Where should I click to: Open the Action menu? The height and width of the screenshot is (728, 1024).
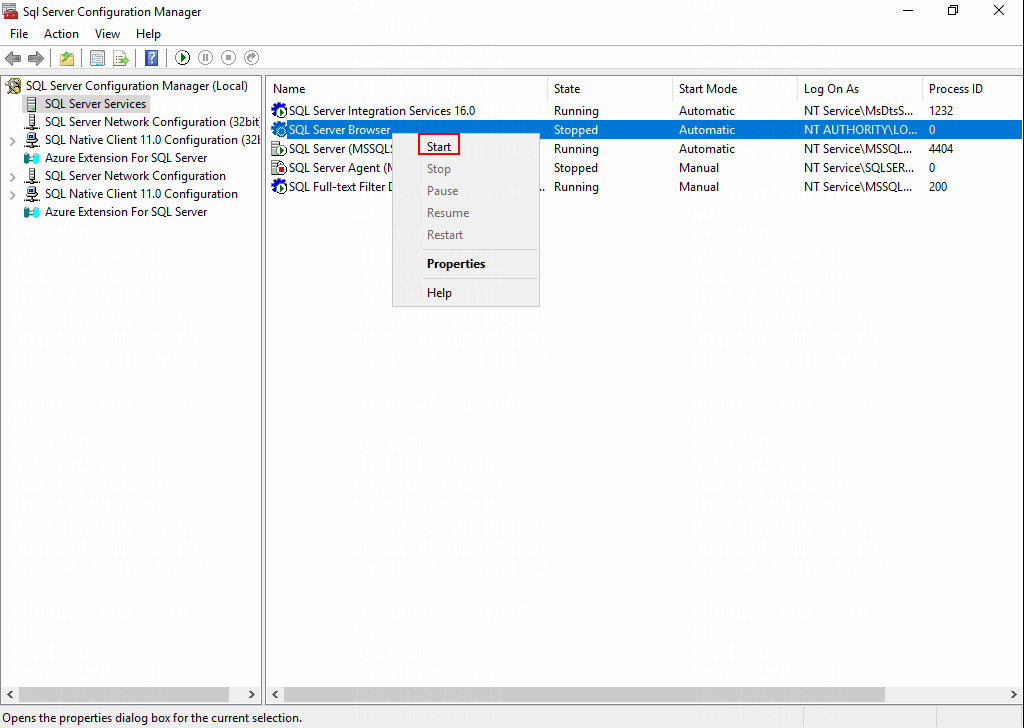61,34
